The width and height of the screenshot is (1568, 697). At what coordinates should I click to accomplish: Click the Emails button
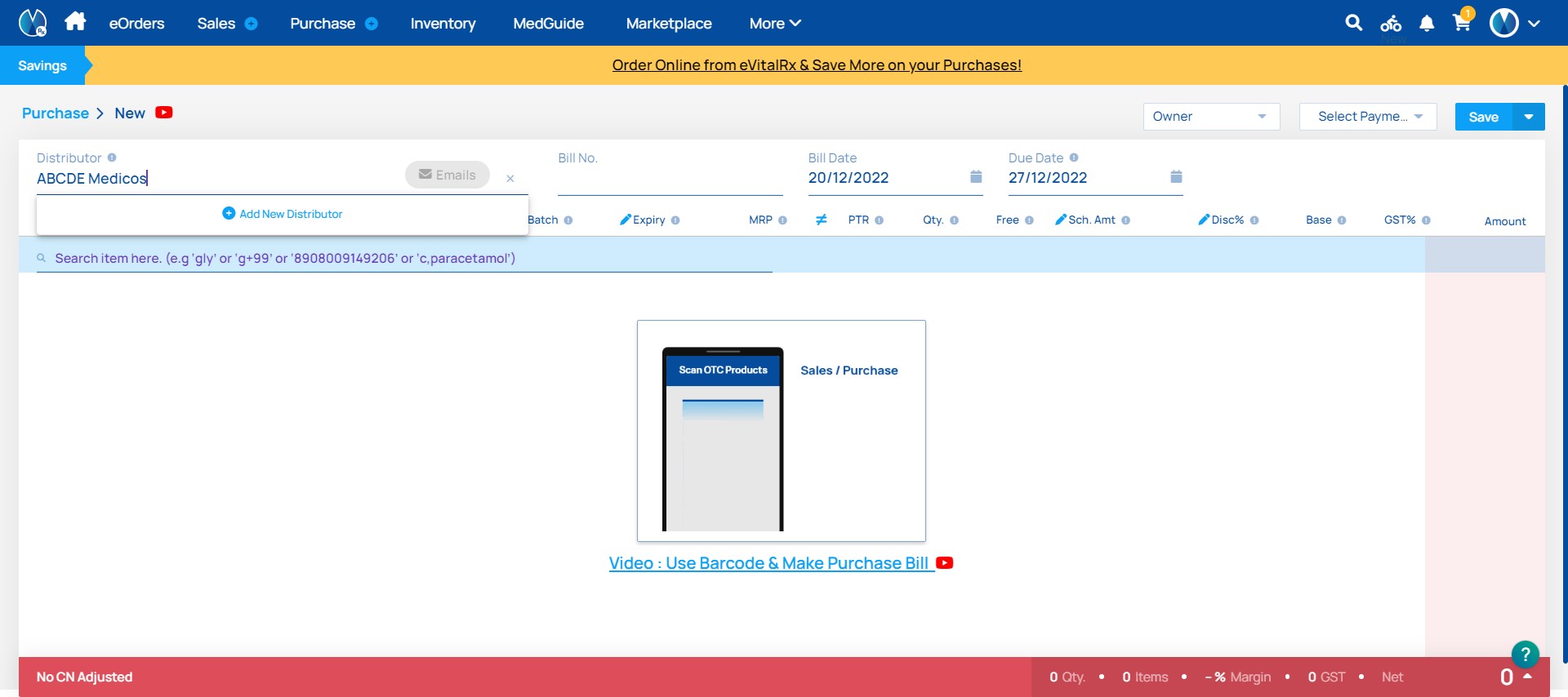click(x=448, y=175)
